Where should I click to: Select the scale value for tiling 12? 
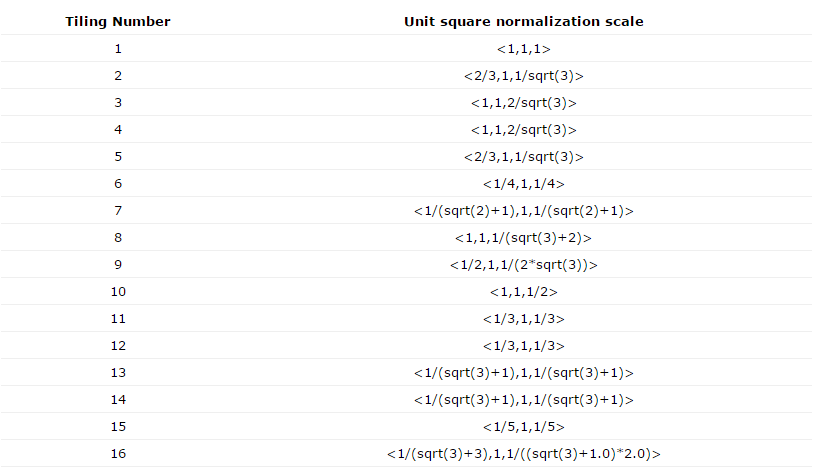pyautogui.click(x=523, y=345)
